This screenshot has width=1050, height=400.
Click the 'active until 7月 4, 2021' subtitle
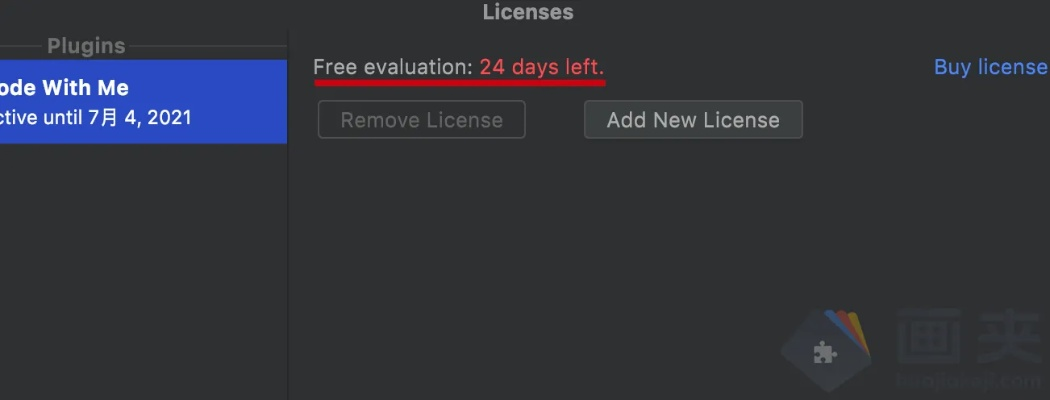point(96,119)
